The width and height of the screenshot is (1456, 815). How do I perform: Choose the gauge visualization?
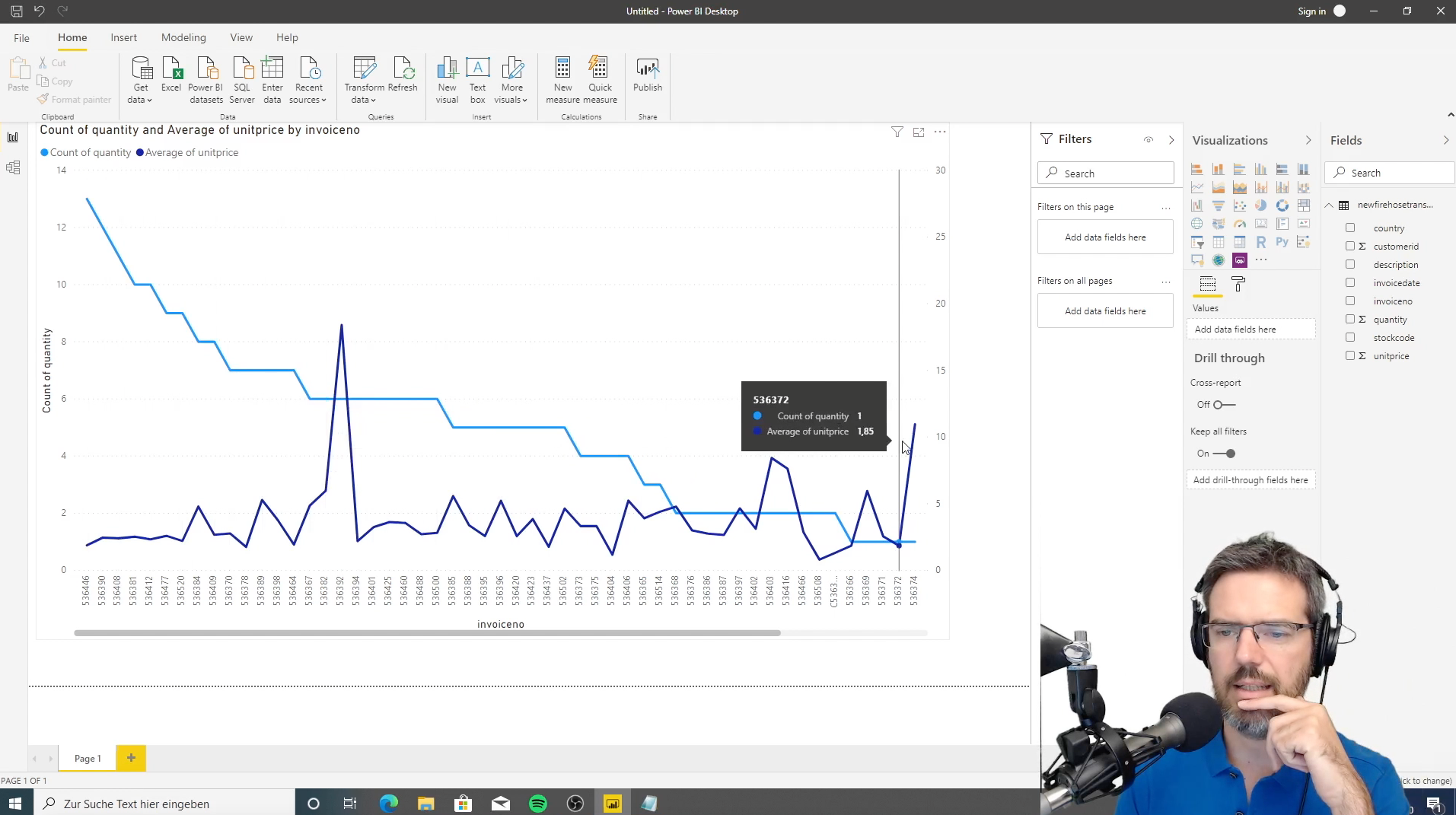pos(1240,224)
